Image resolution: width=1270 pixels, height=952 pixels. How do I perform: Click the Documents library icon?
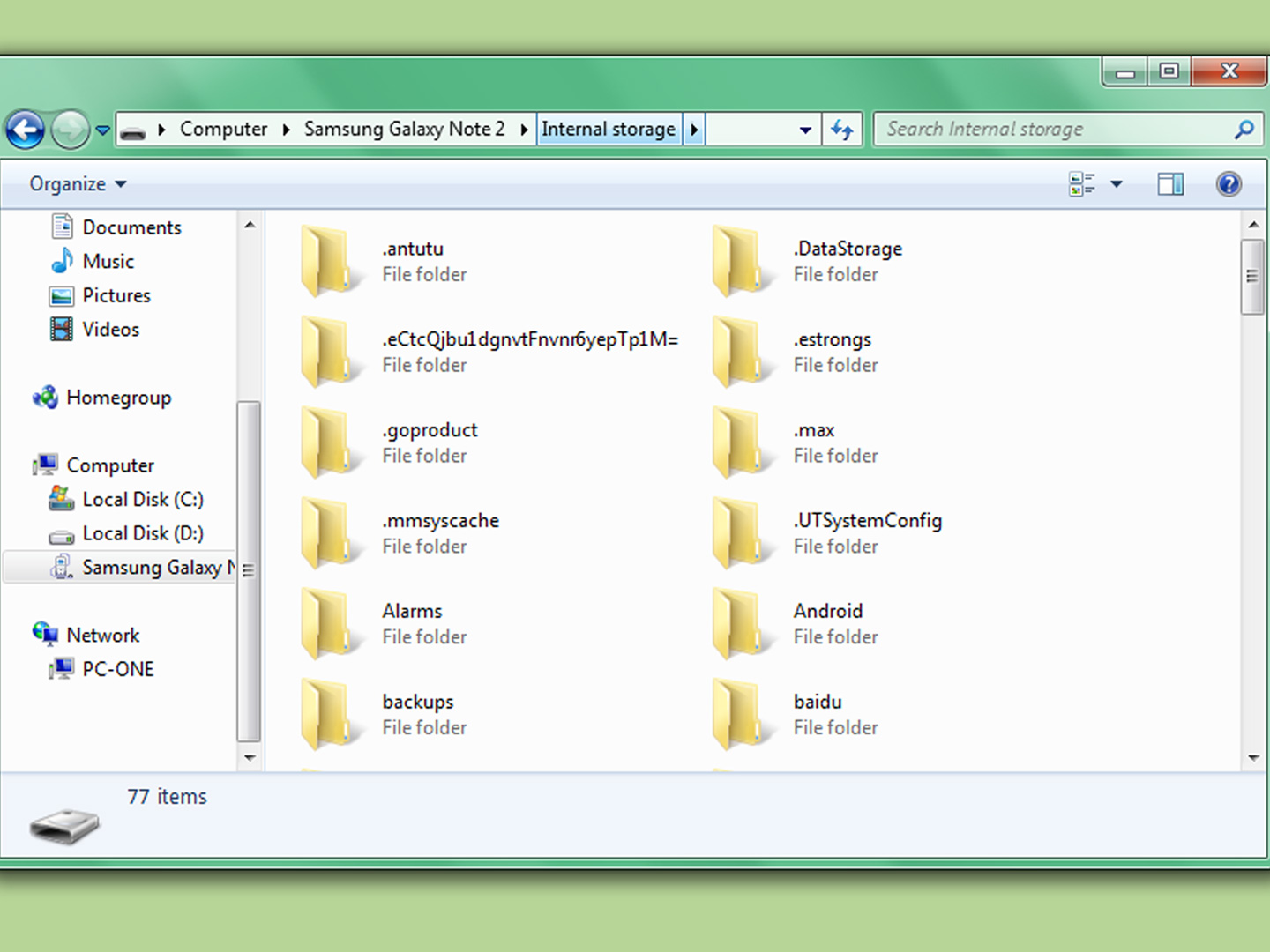coord(62,227)
